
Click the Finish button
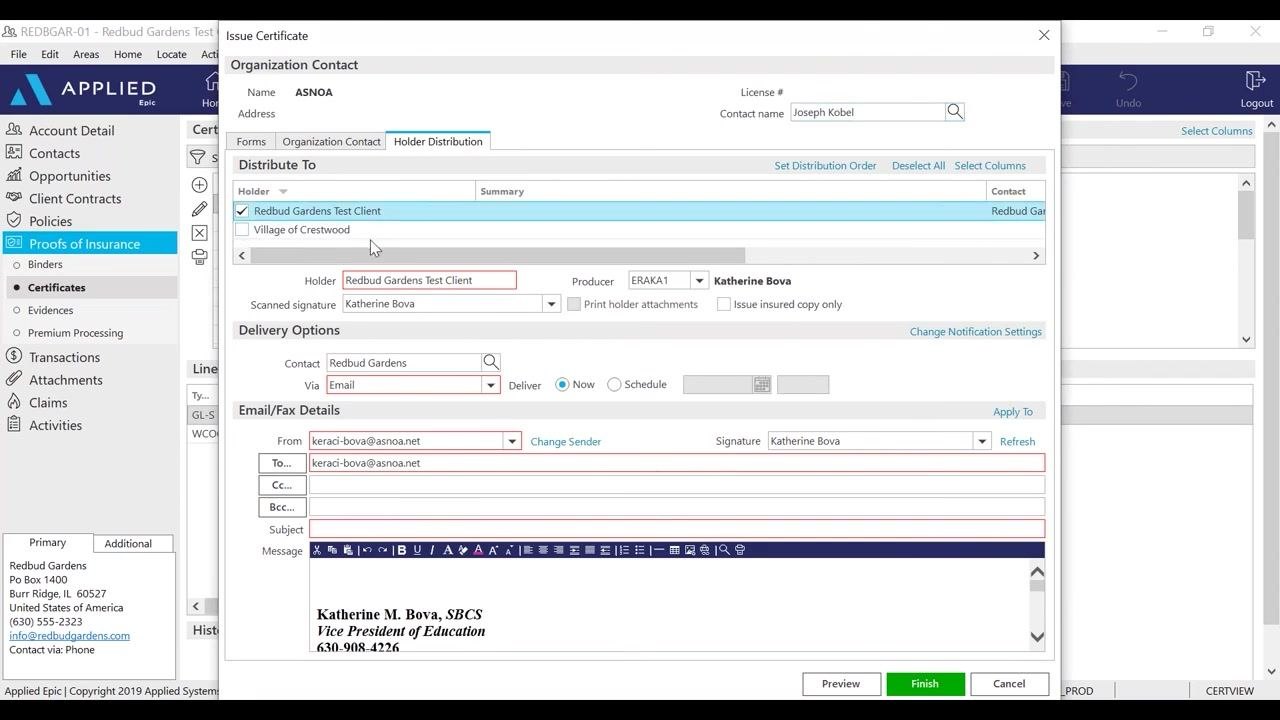(x=925, y=684)
